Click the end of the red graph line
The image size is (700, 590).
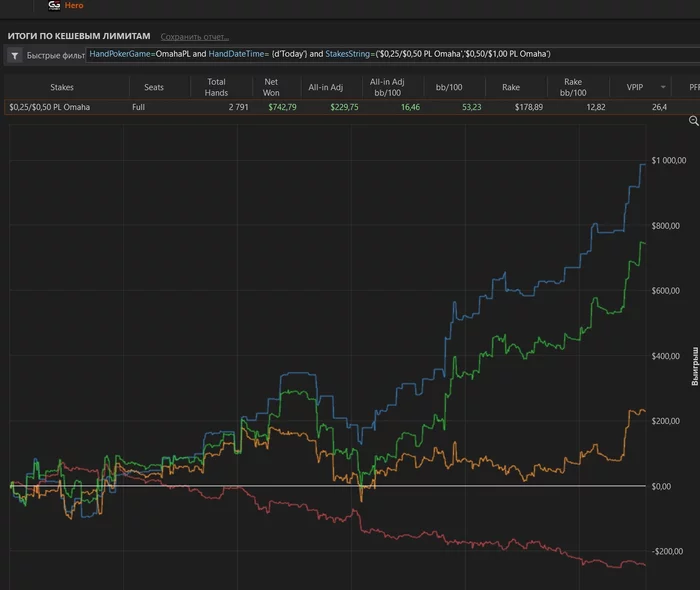coord(644,565)
